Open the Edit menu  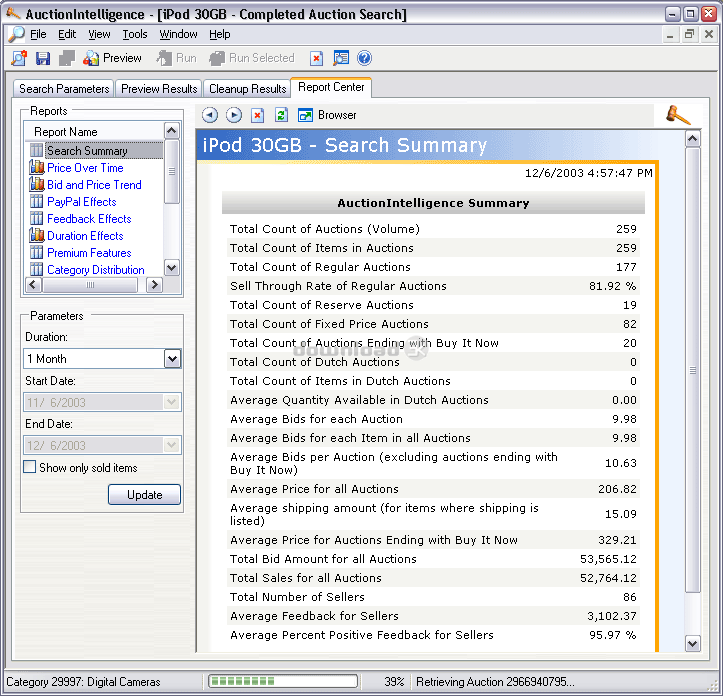67,35
